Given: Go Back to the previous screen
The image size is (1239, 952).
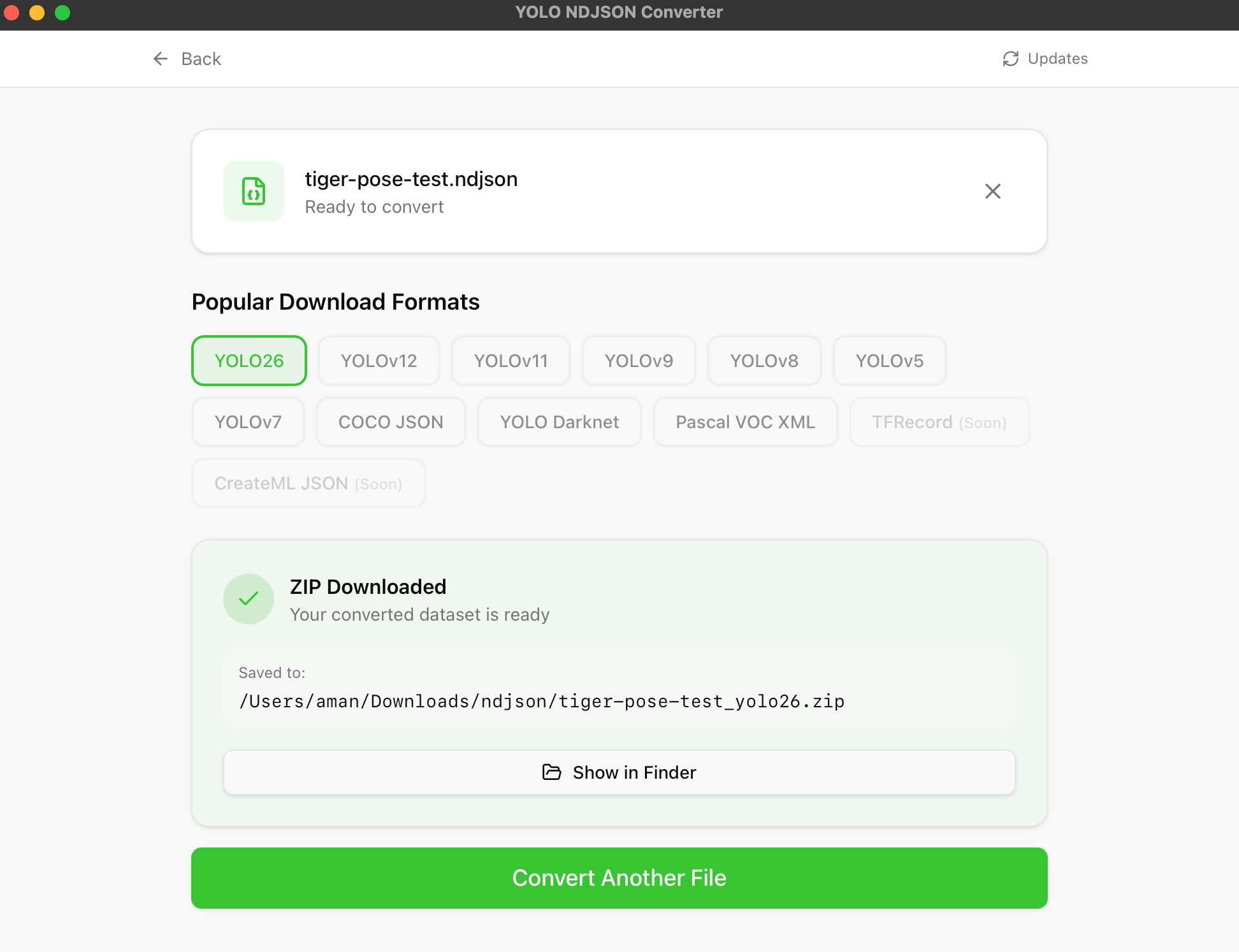Looking at the screenshot, I should (187, 59).
